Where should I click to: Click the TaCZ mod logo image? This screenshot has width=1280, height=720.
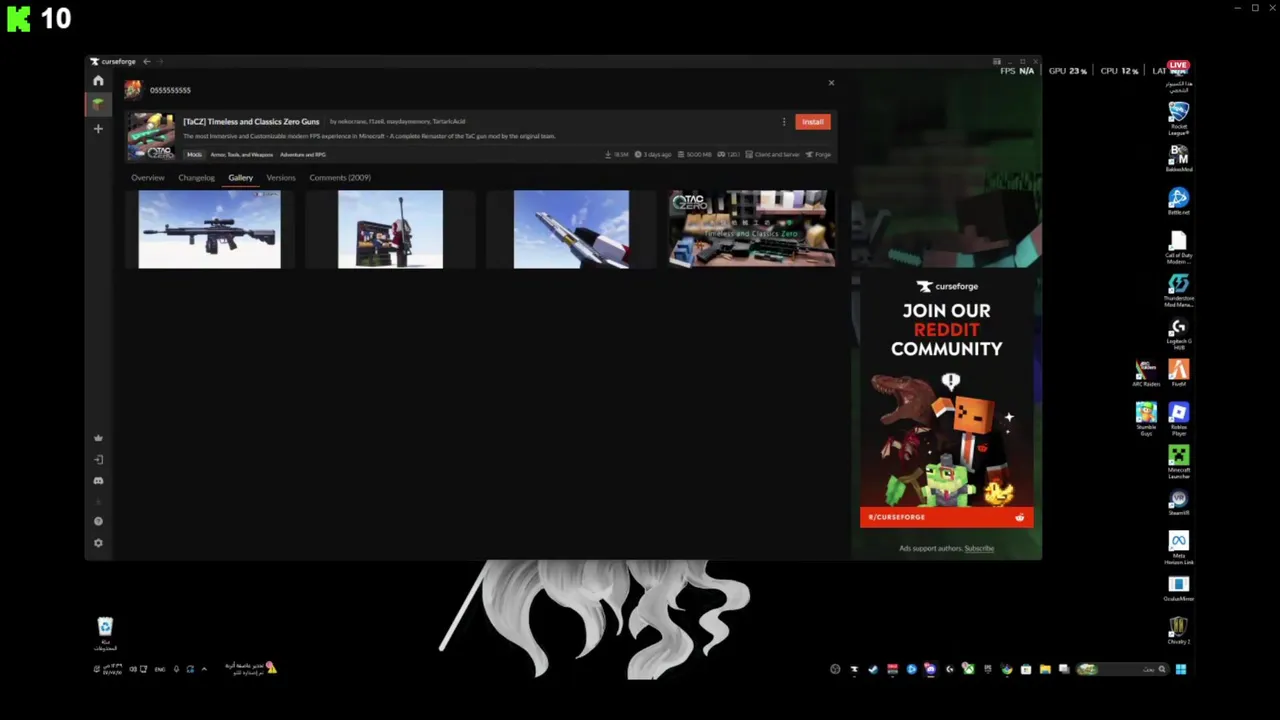pos(151,137)
